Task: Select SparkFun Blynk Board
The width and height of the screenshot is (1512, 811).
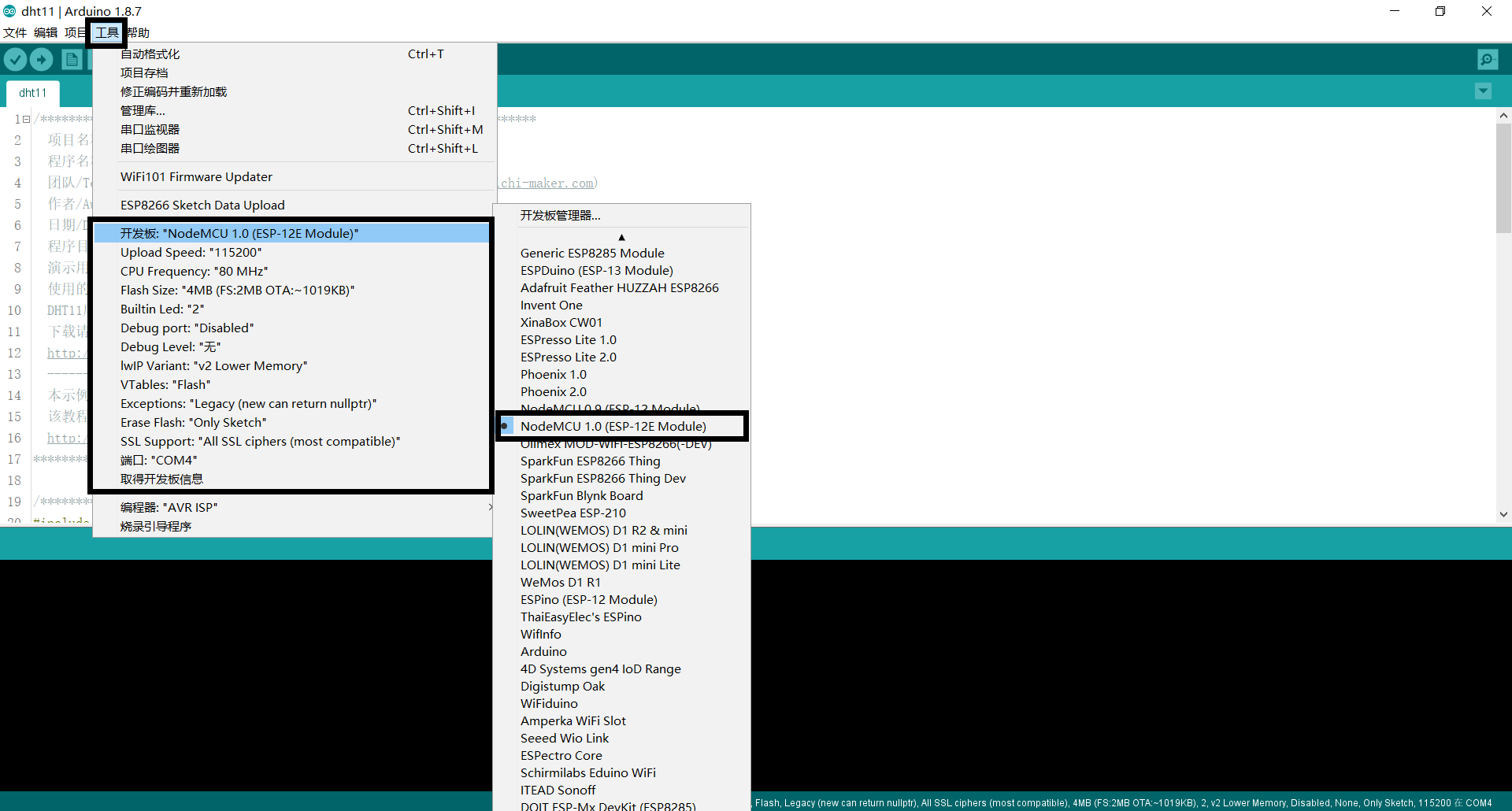Action: tap(622, 496)
